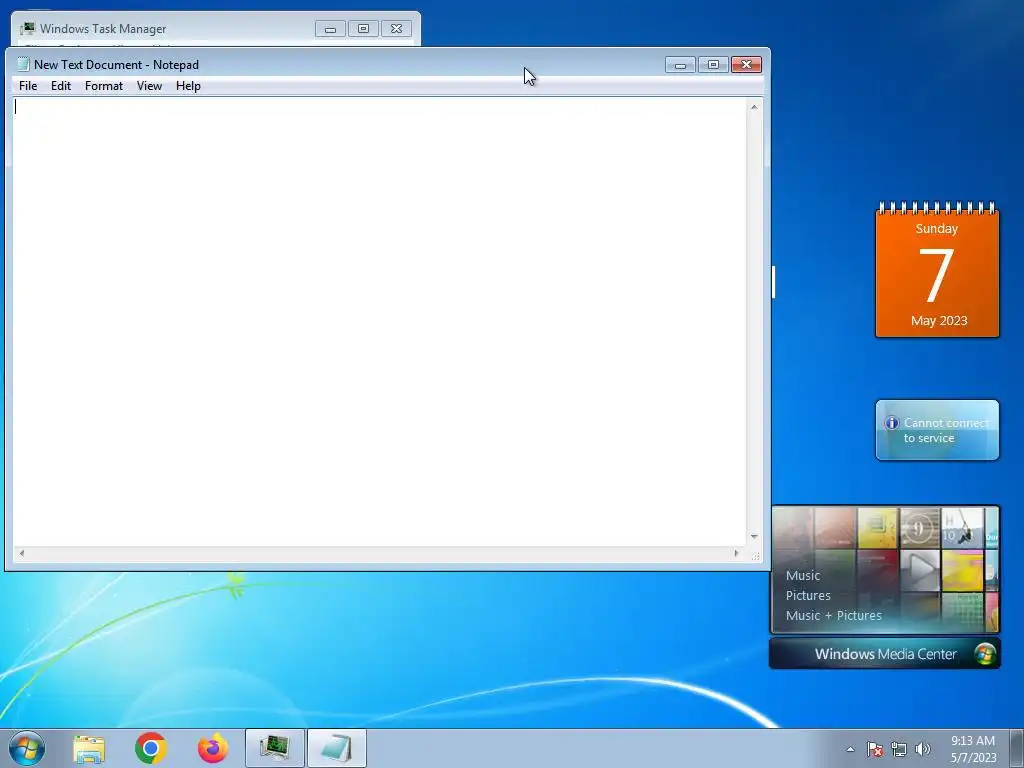Open the volume speaker icon in tray
1024x768 pixels.
tap(923, 749)
